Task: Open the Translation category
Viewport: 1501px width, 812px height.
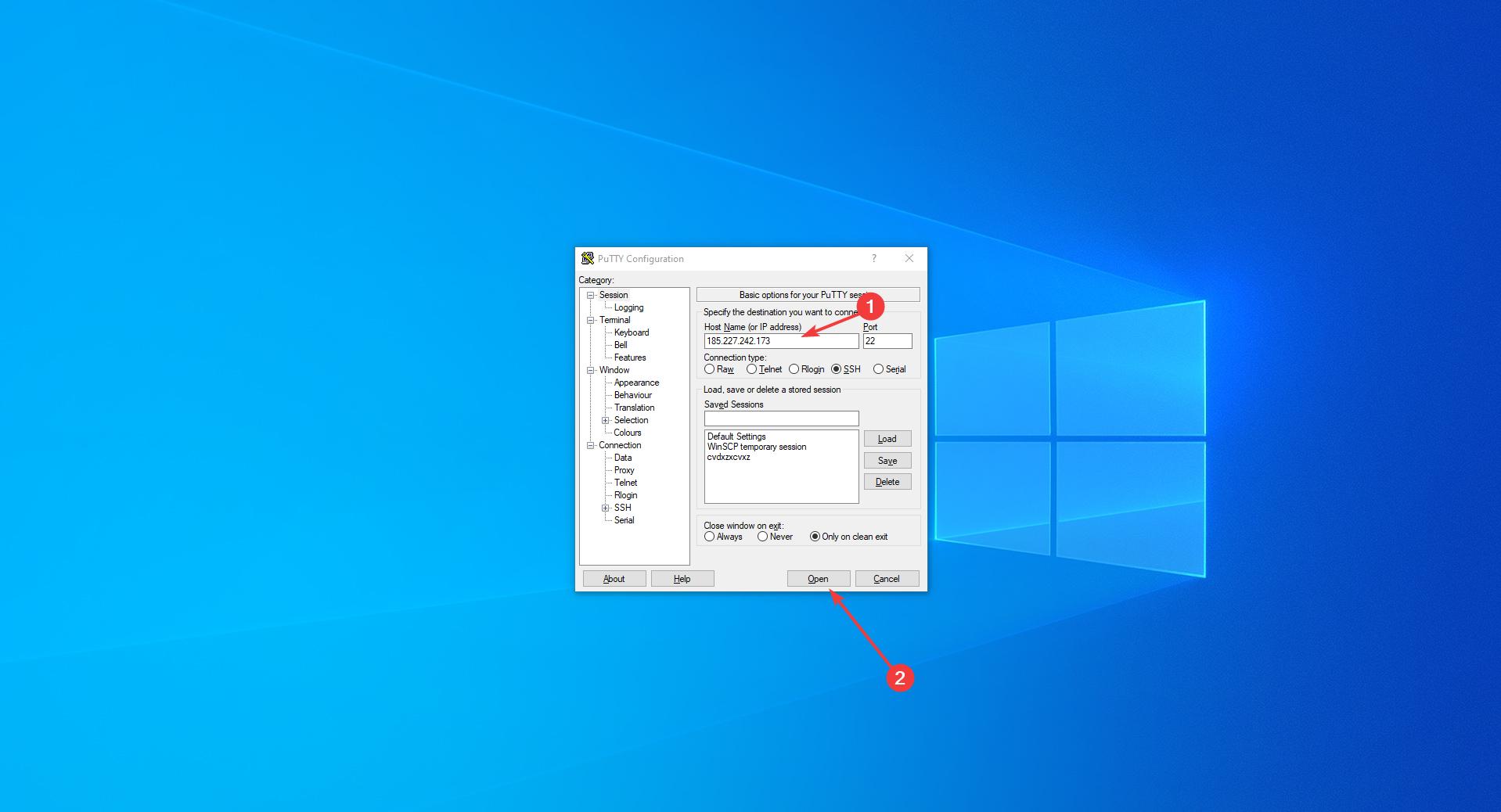Action: pos(634,408)
